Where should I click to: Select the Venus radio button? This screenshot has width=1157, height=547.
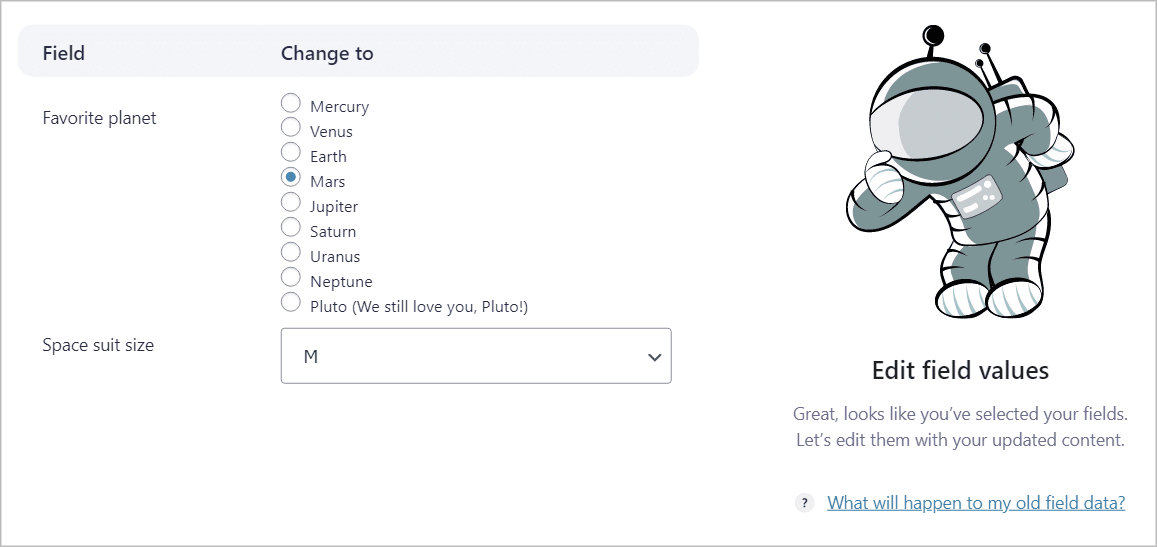coord(291,128)
